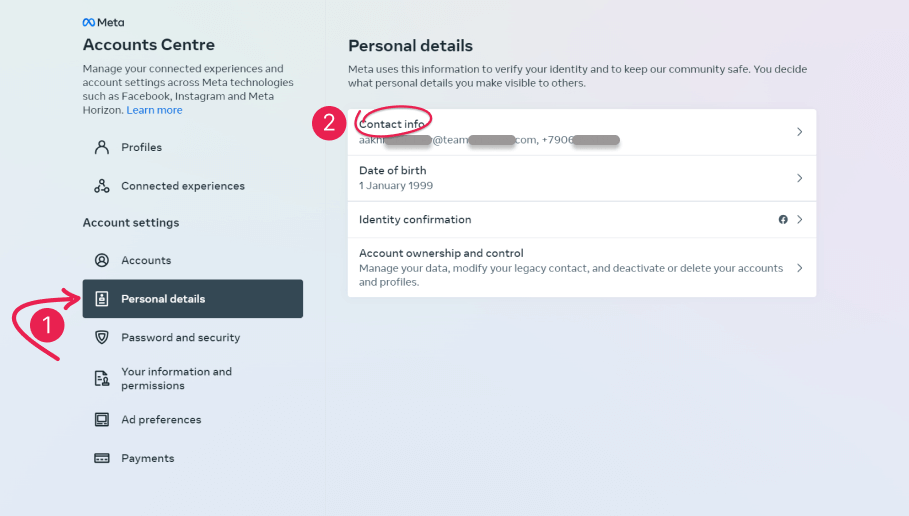Image resolution: width=909 pixels, height=516 pixels.
Task: Click the Your information and permissions icon
Action: [102, 379]
